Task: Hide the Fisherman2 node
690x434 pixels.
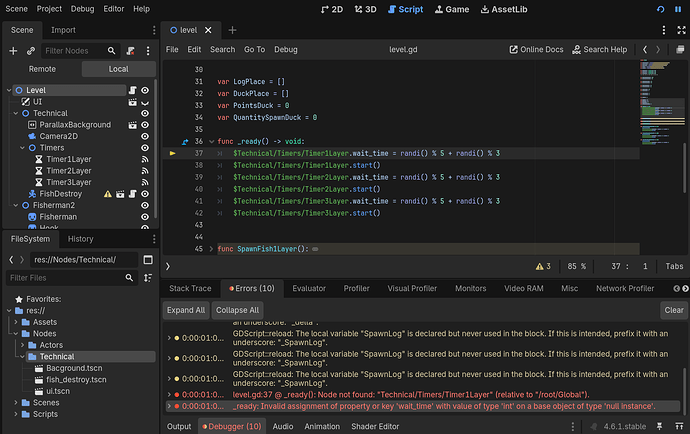Action: 146,205
